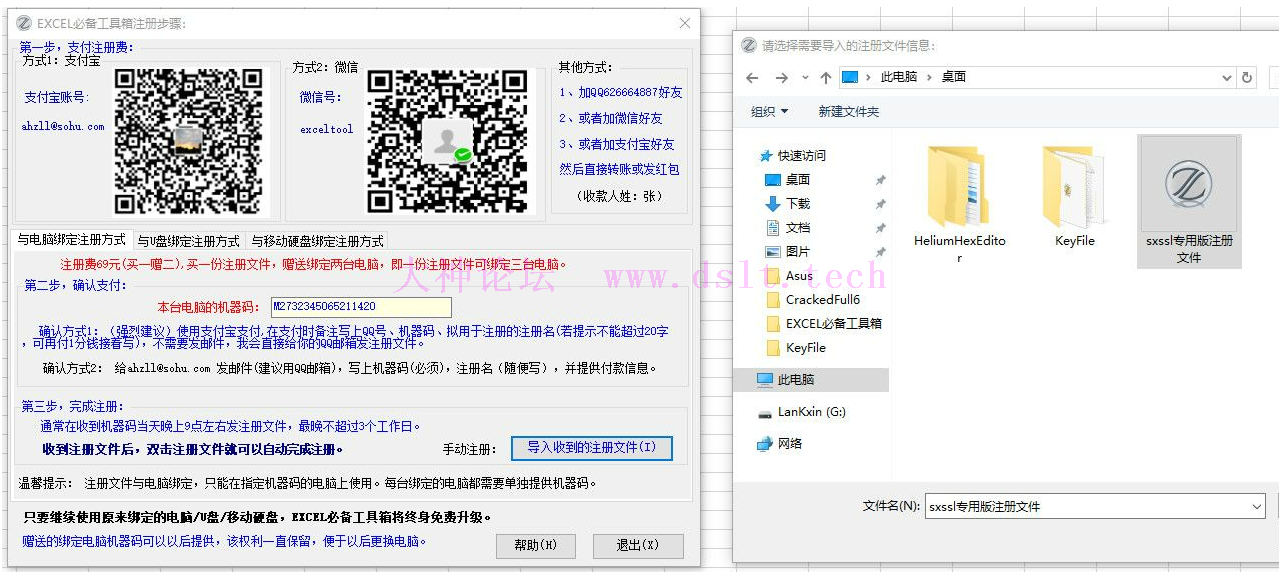Image resolution: width=1279 pixels, height=579 pixels.
Task: Click the pin icon next to 文档
Action: [x=880, y=228]
